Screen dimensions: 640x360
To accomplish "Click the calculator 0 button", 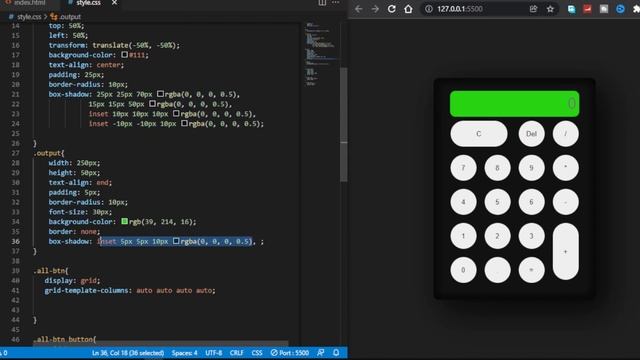I will [463, 270].
